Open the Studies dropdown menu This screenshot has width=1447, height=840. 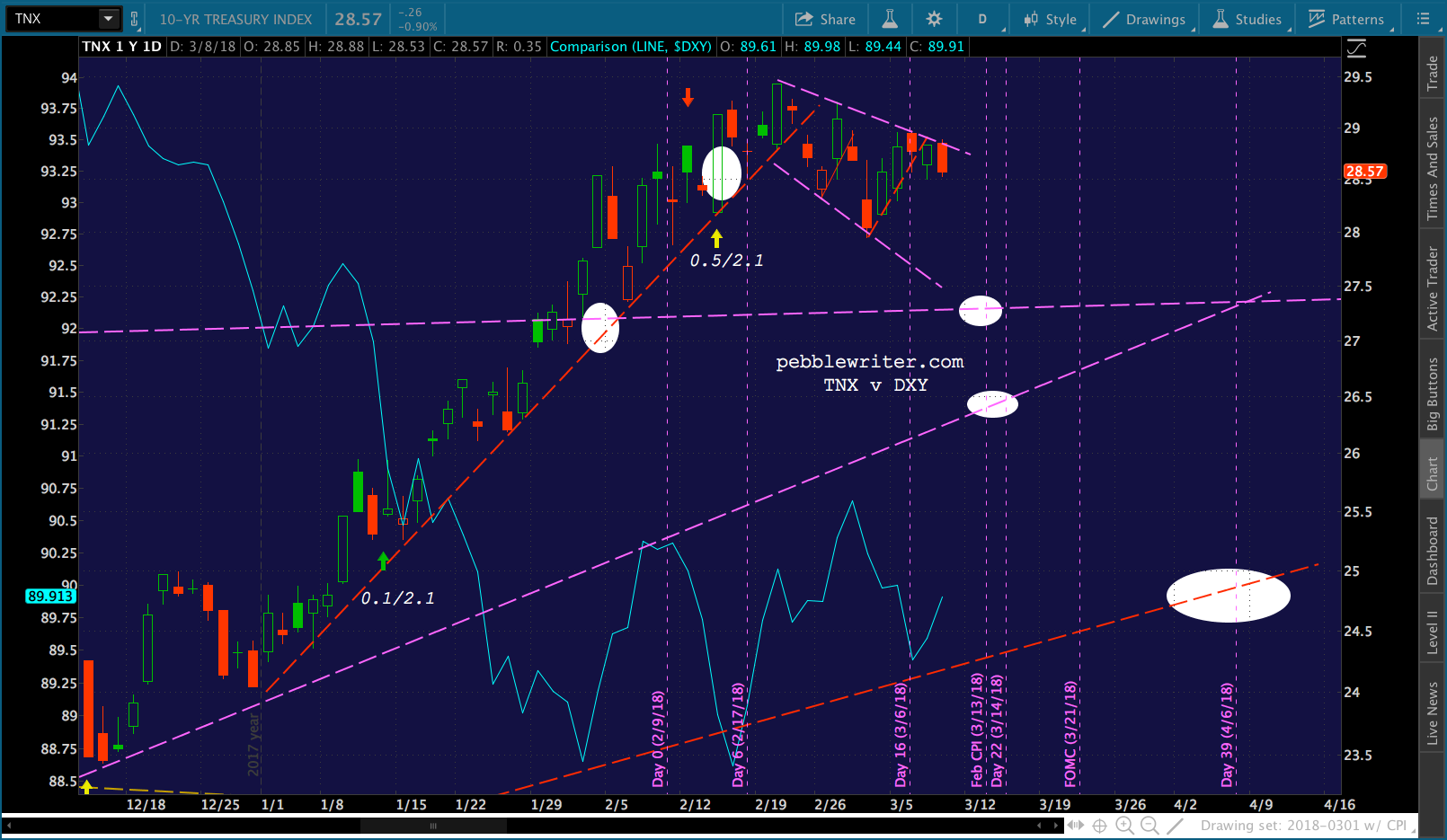1247,19
